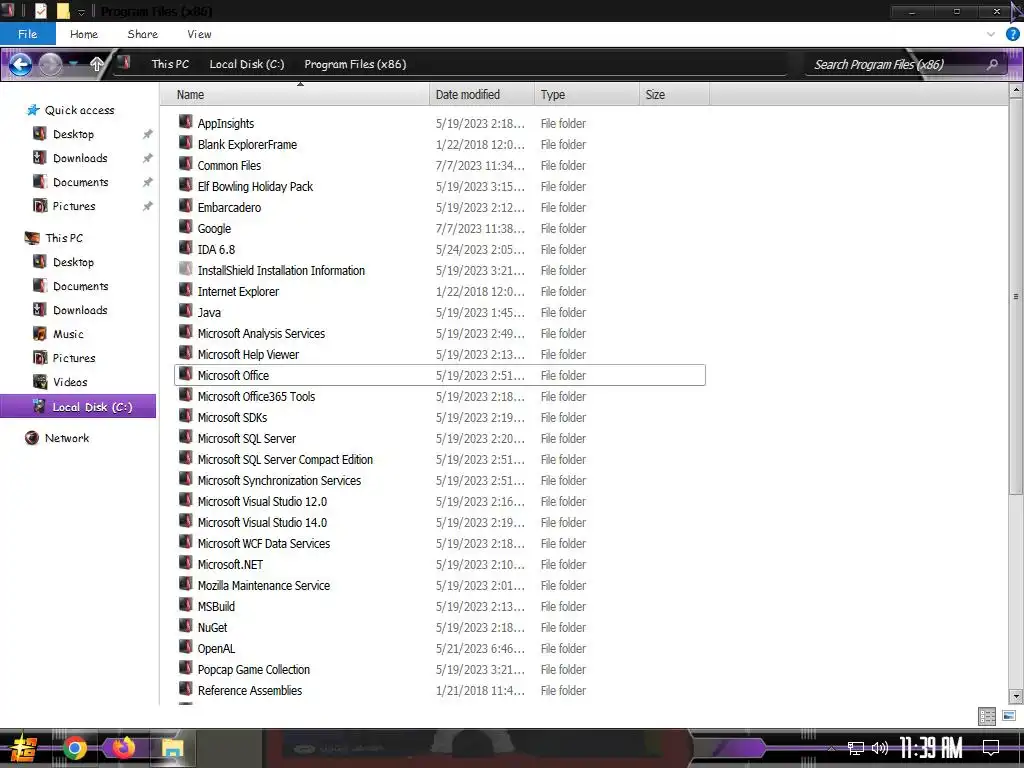Screen dimensions: 1024x768
Task: Select the NuGet folder name
Action: click(212, 628)
